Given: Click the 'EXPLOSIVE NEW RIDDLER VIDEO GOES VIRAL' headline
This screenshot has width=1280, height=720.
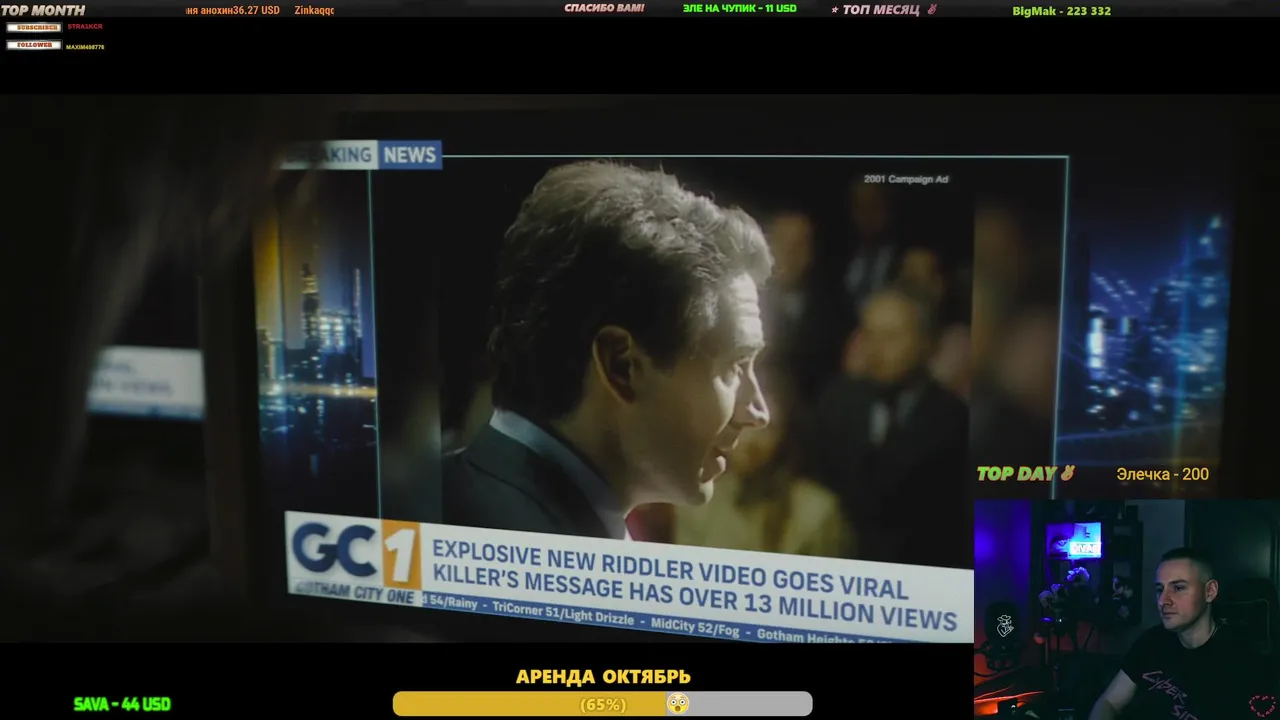Looking at the screenshot, I should click(x=670, y=567).
